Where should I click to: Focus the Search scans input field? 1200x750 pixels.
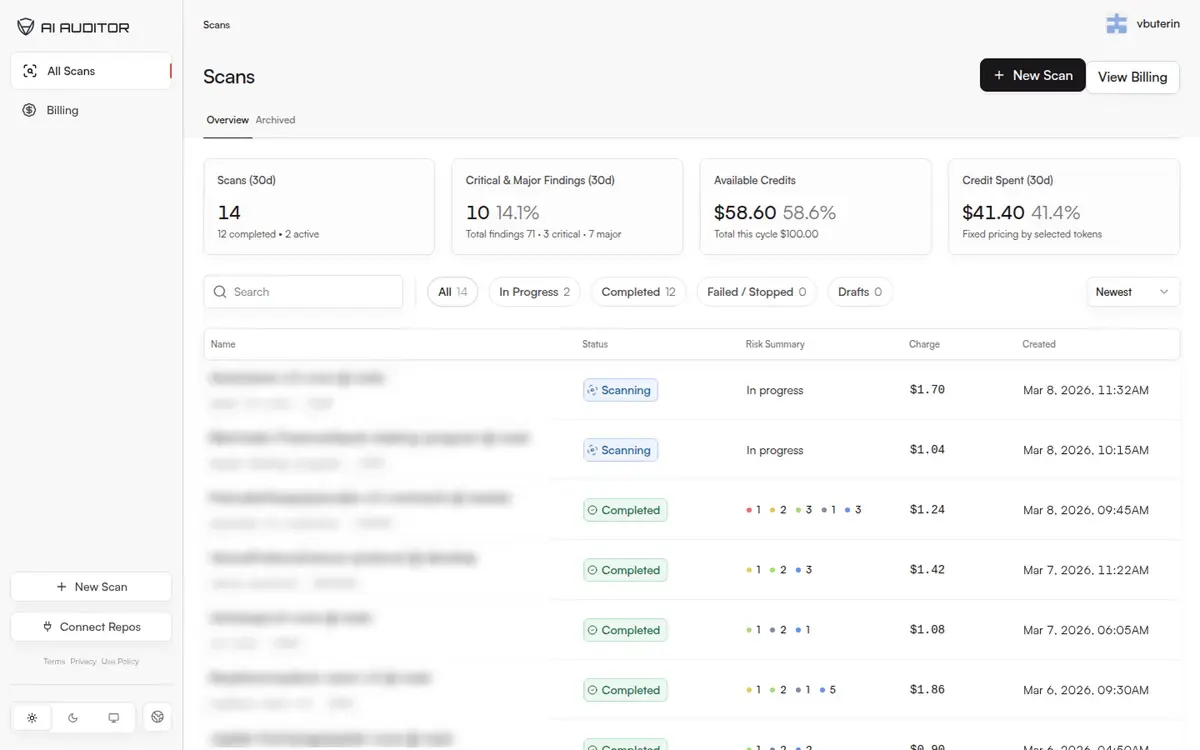(x=303, y=292)
